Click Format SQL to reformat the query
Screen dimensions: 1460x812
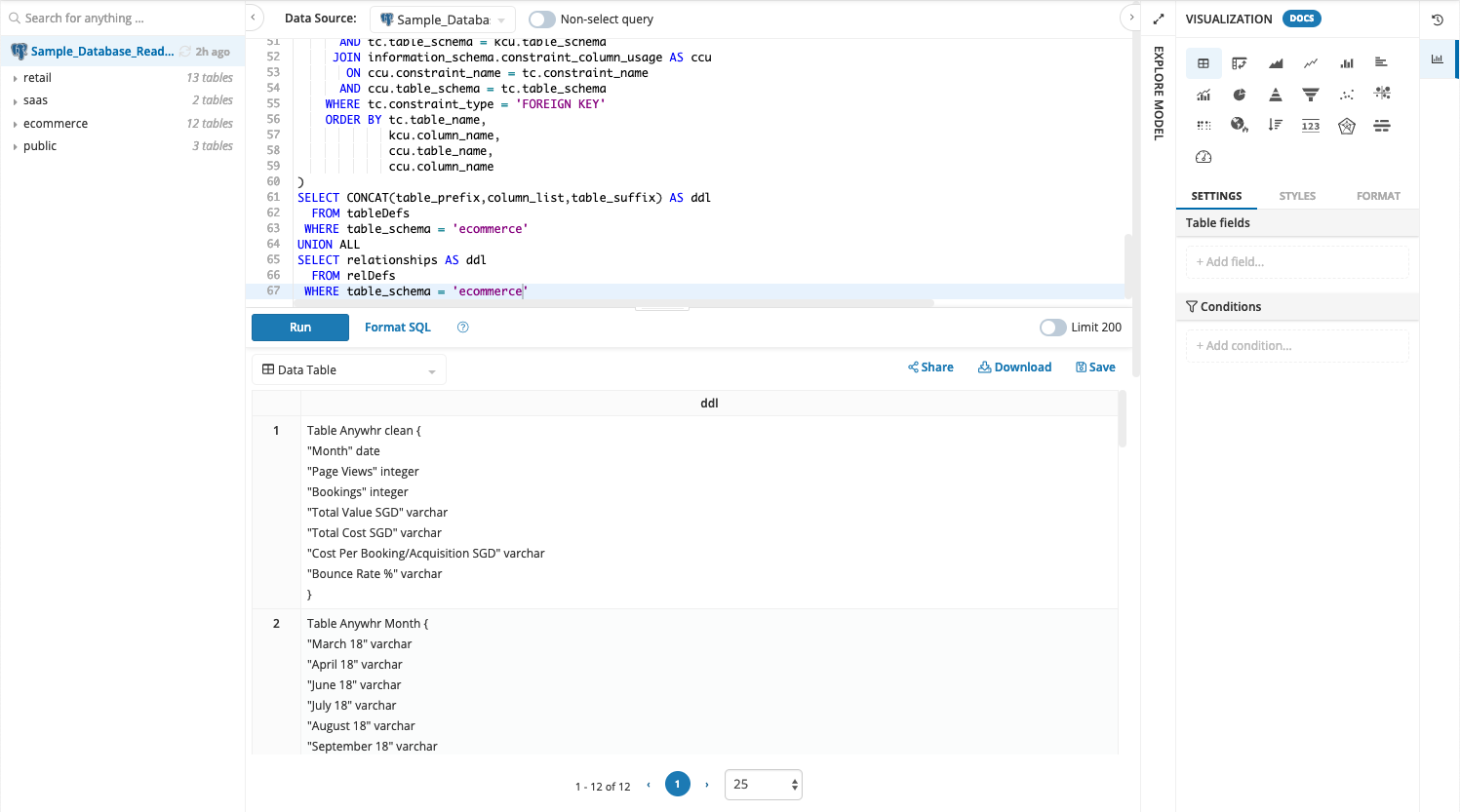397,328
